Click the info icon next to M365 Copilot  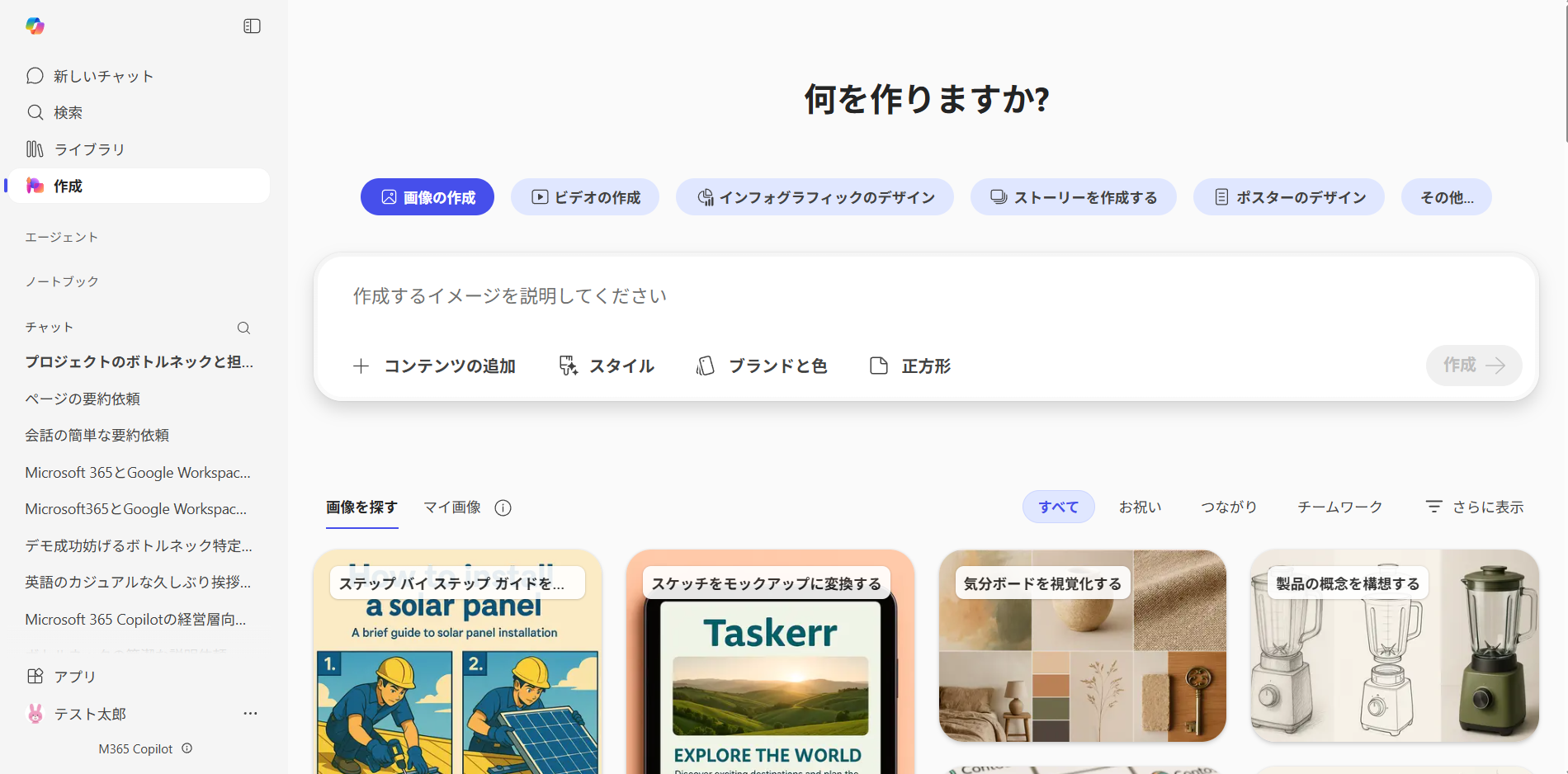point(187,748)
